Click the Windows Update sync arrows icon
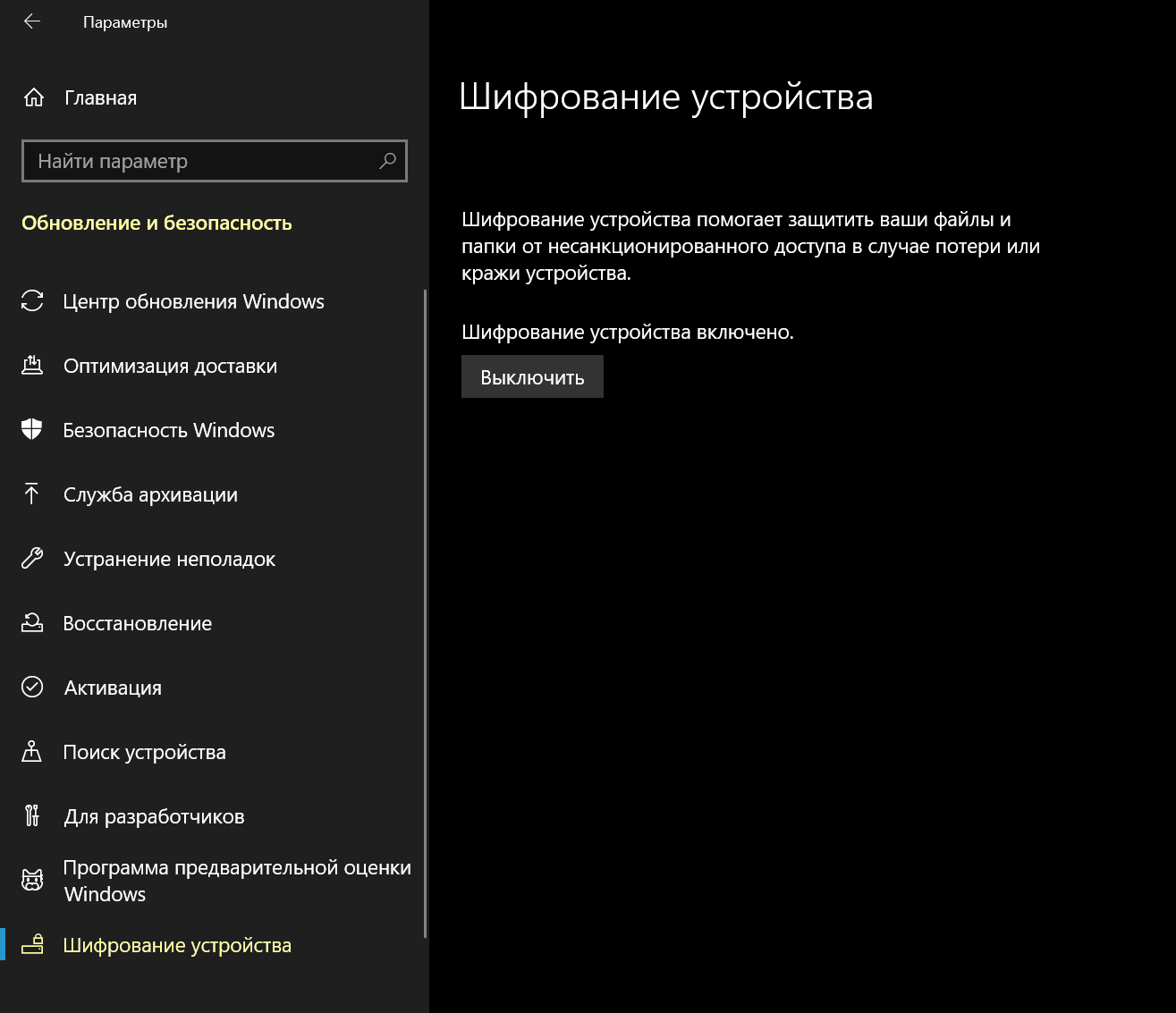1176x1013 pixels. click(32, 301)
